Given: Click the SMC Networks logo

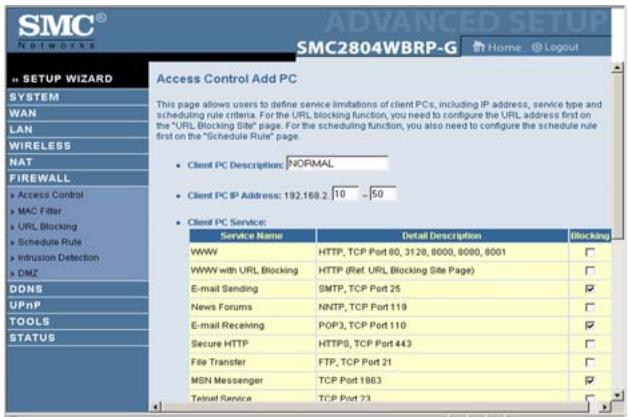Looking at the screenshot, I should (62, 31).
